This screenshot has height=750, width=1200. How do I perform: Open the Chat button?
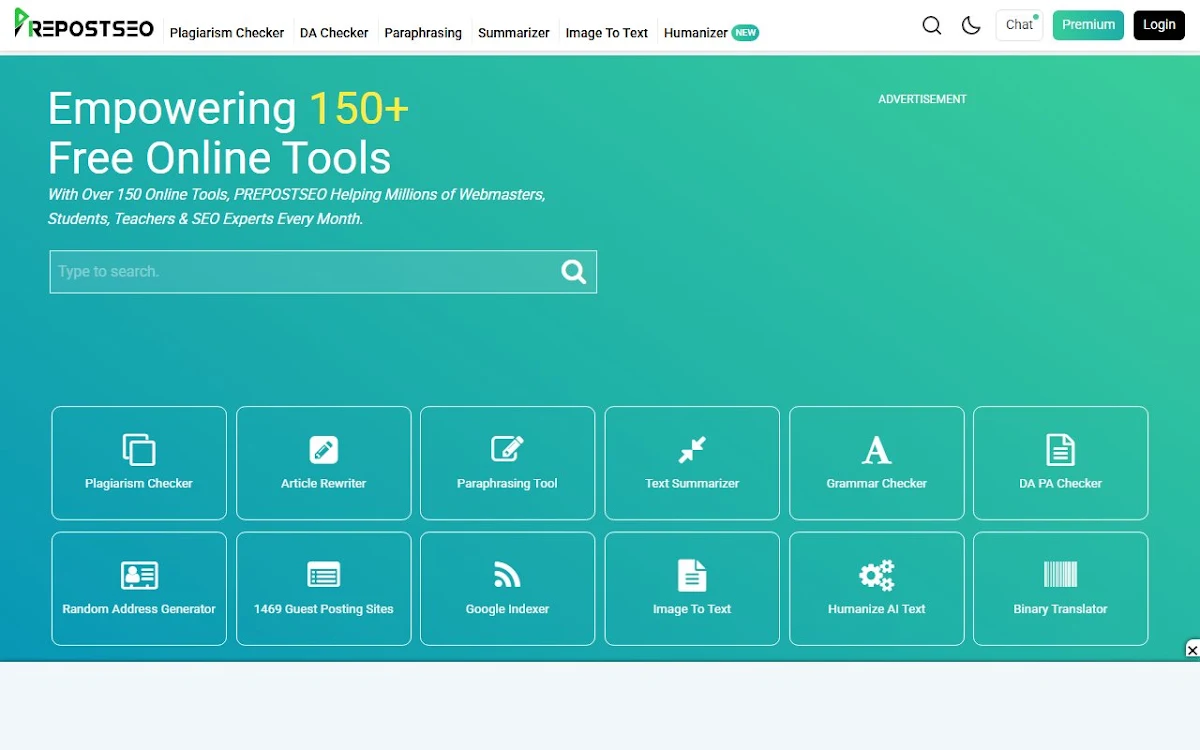click(1019, 25)
